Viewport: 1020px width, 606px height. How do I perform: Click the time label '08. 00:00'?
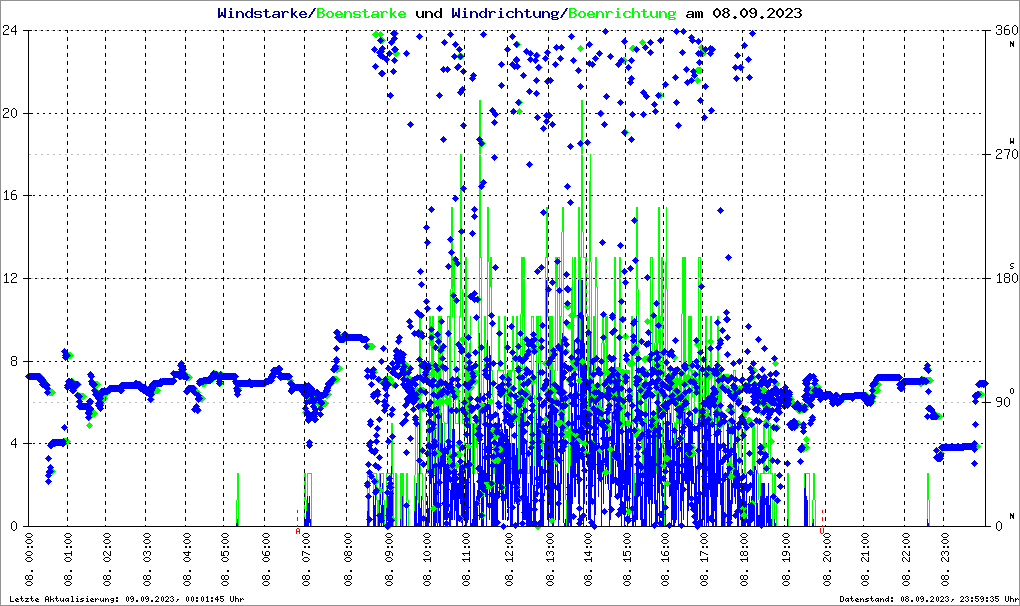click(x=29, y=559)
